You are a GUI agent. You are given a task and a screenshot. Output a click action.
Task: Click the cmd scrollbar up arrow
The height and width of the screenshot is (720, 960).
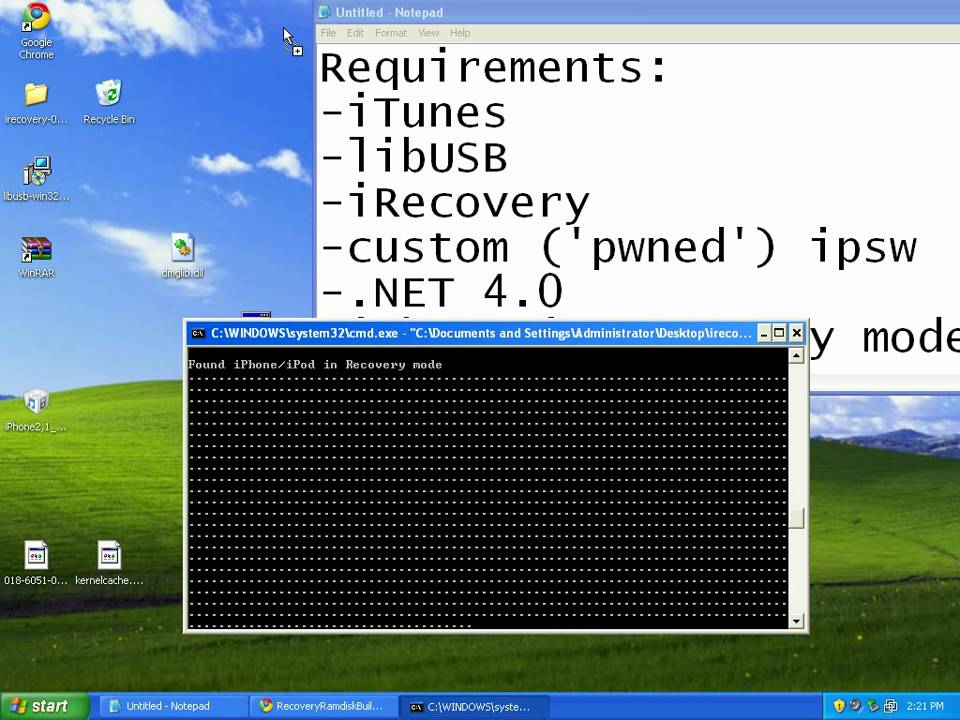tap(796, 356)
